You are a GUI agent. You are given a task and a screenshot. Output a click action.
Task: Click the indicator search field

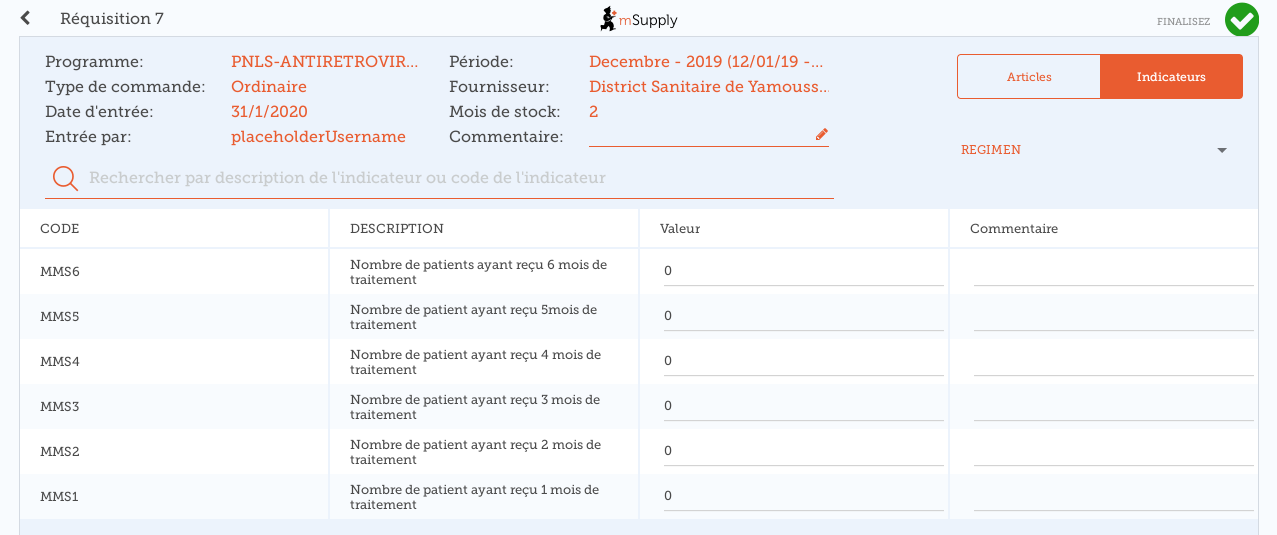(460, 178)
